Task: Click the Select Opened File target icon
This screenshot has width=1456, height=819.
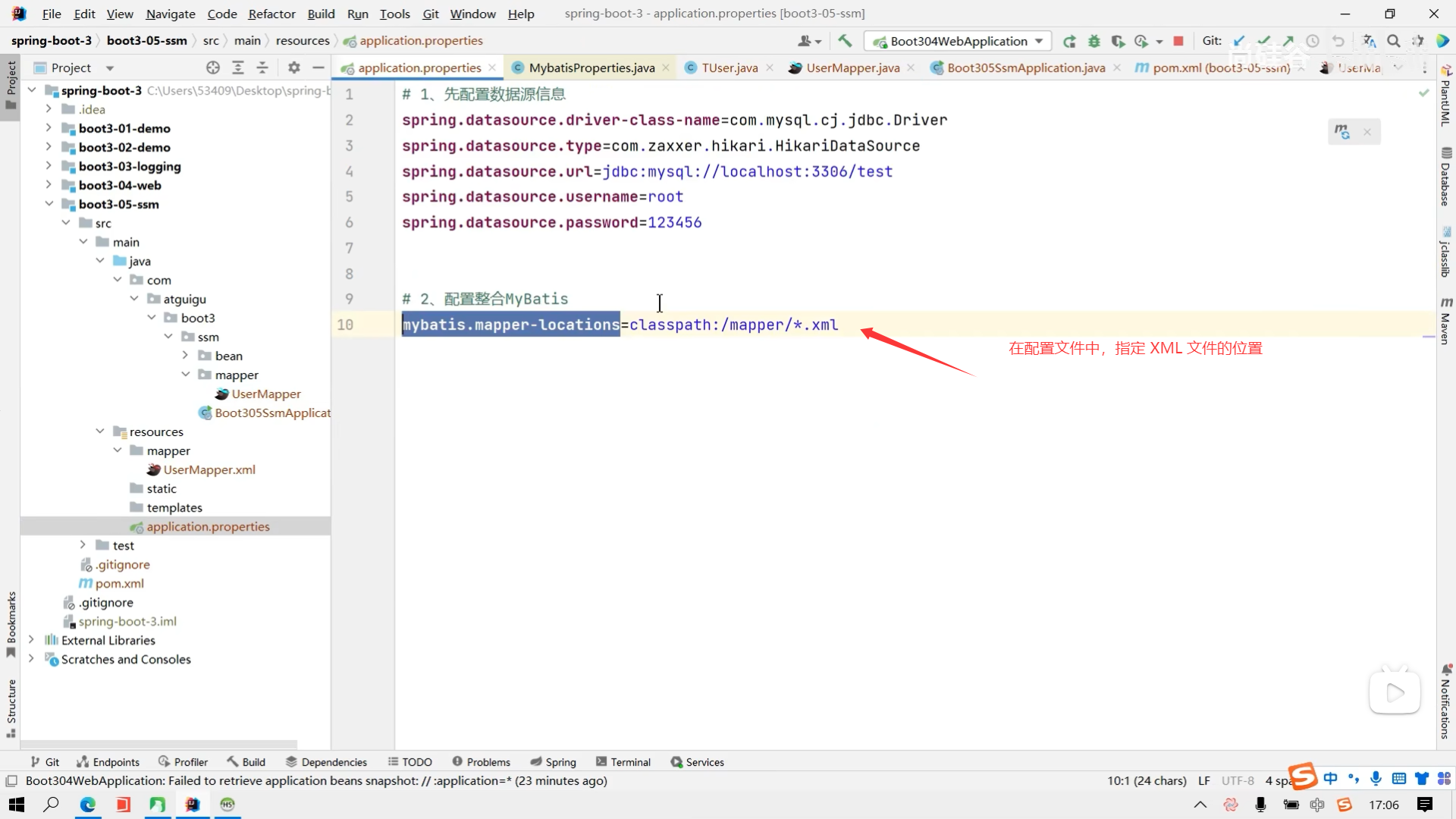Action: coord(213,67)
